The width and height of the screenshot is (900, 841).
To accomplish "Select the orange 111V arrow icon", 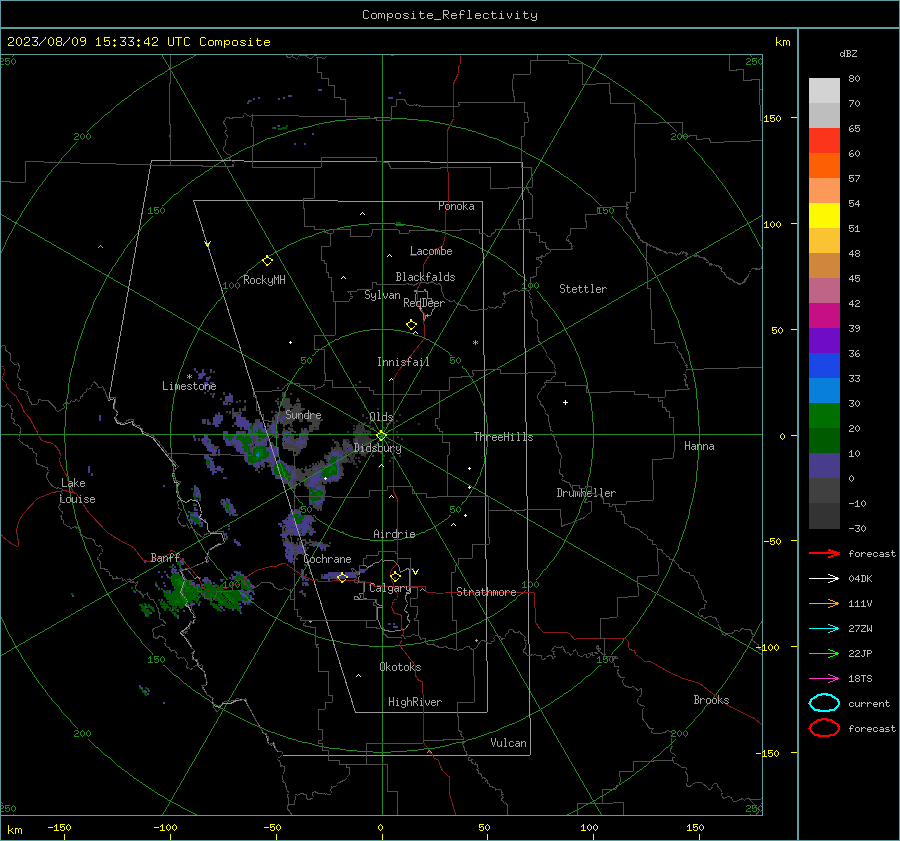I will point(824,603).
